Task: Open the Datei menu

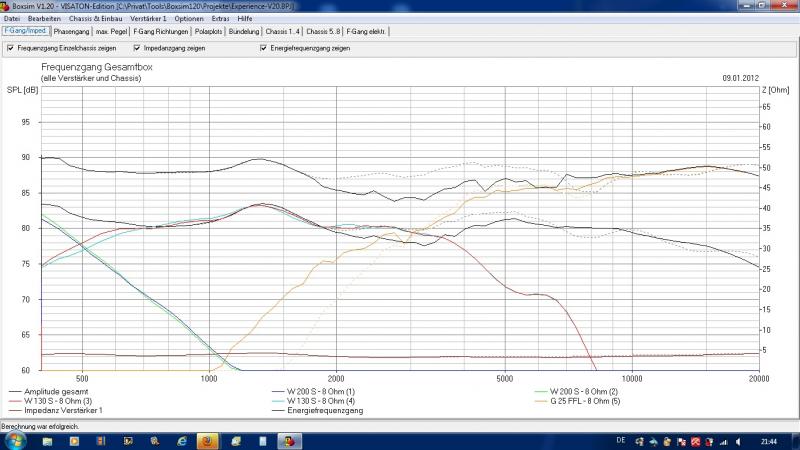Action: click(x=12, y=18)
